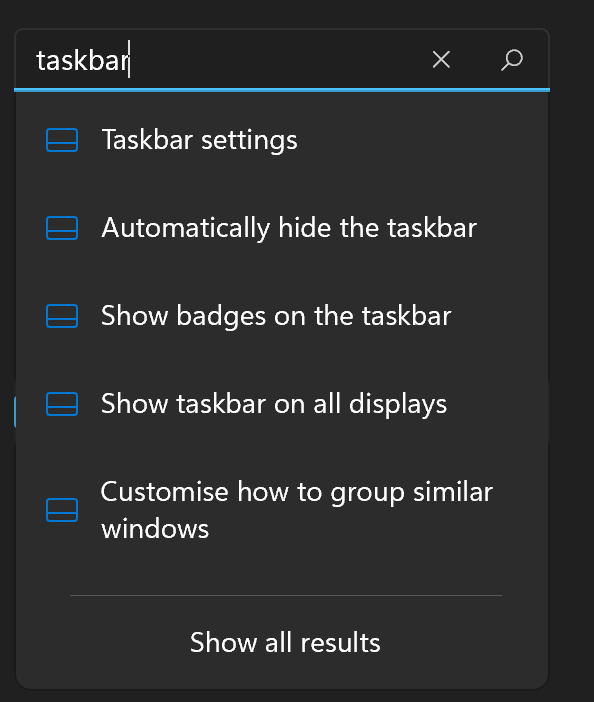
Task: Place the cursor after the typed word taskbar
Action: (x=130, y=60)
